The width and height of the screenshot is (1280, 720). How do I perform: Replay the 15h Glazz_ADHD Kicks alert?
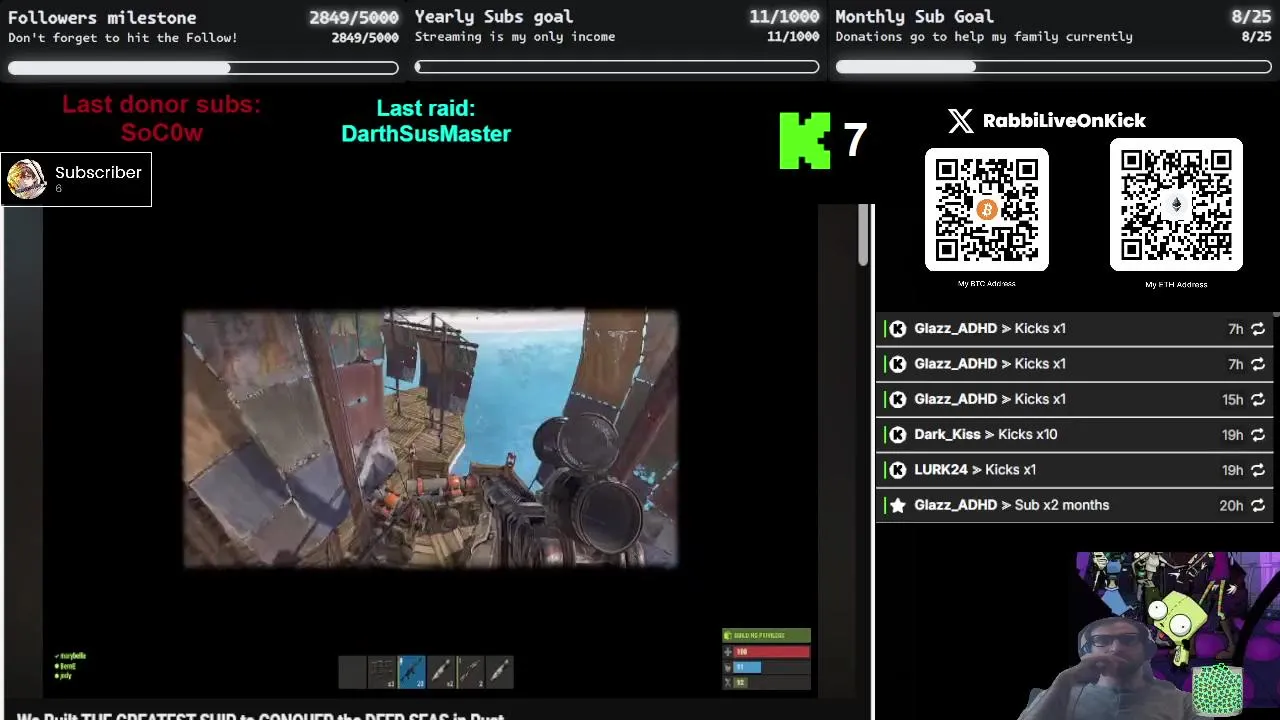coord(1258,399)
